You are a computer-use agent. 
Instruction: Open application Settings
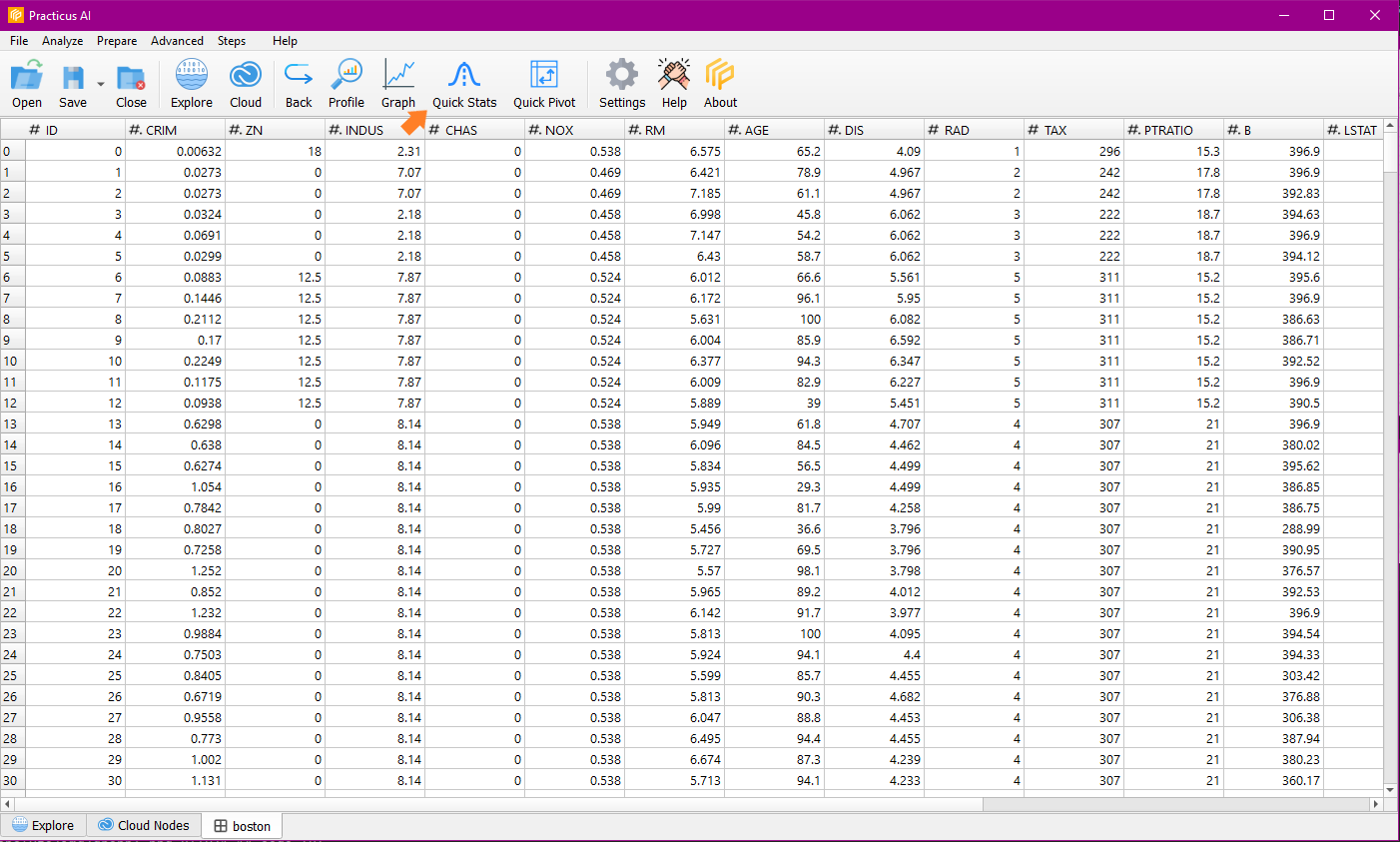click(621, 84)
